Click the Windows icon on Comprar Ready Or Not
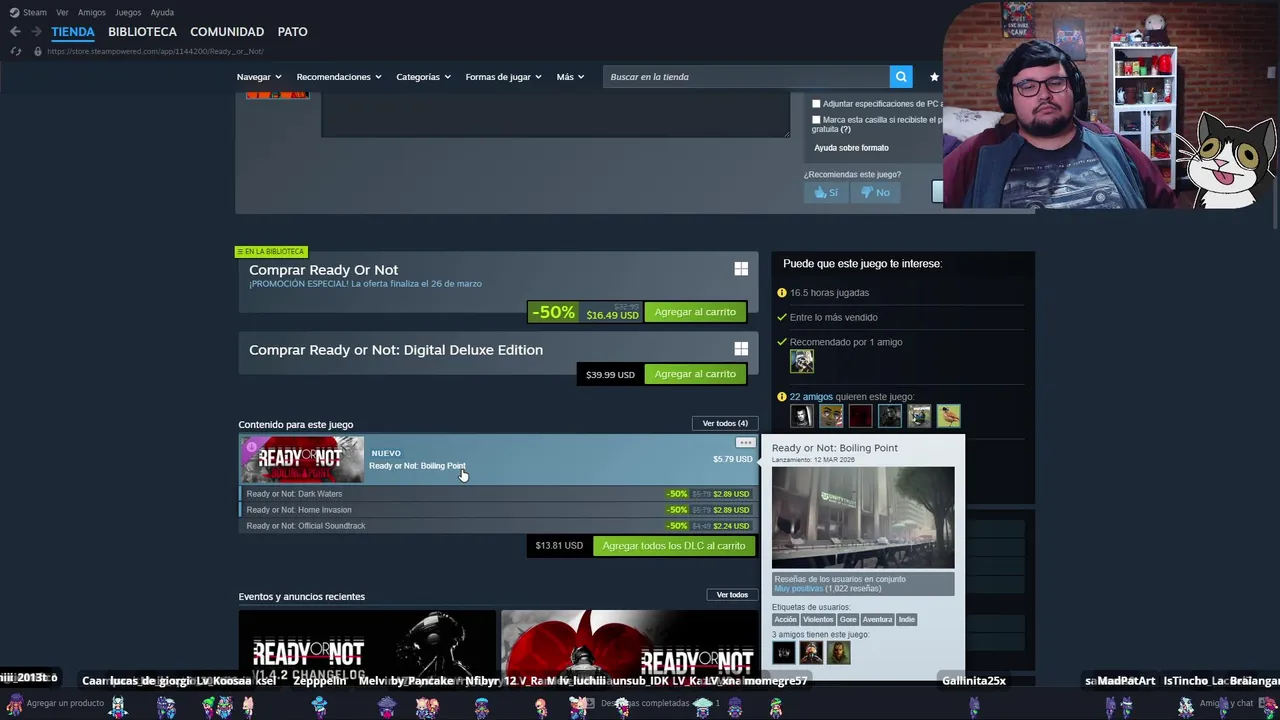1280x720 pixels. [741, 269]
